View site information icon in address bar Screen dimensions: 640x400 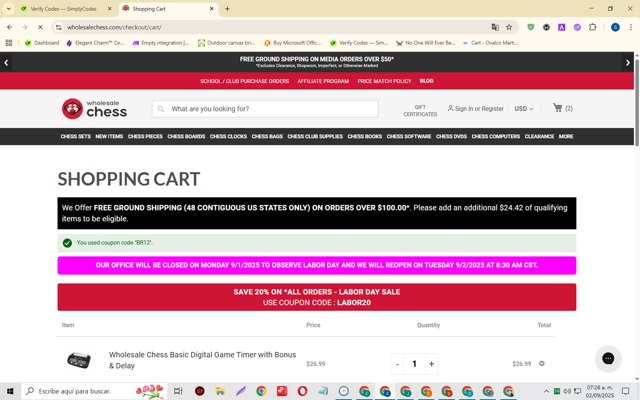[59, 27]
